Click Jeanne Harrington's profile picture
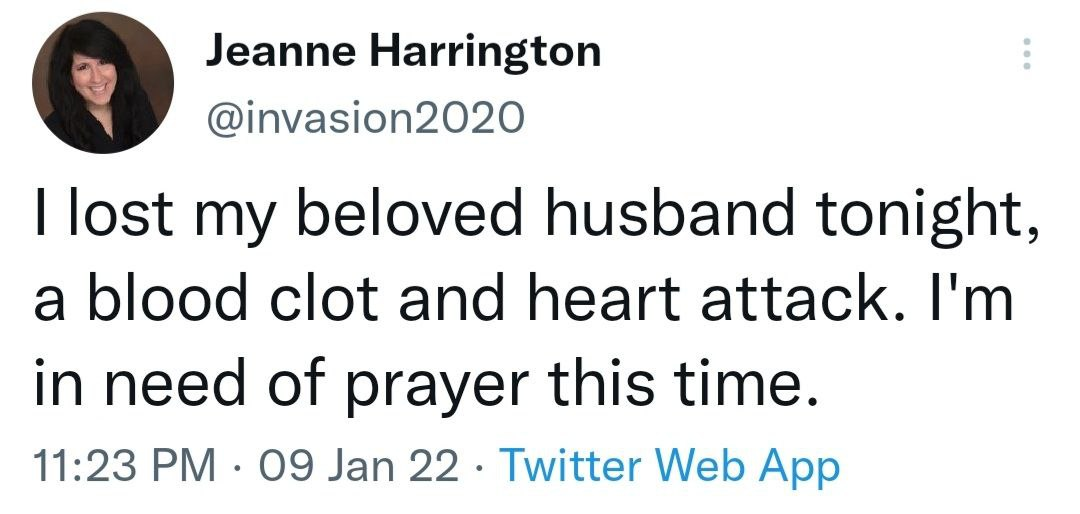 [103, 84]
